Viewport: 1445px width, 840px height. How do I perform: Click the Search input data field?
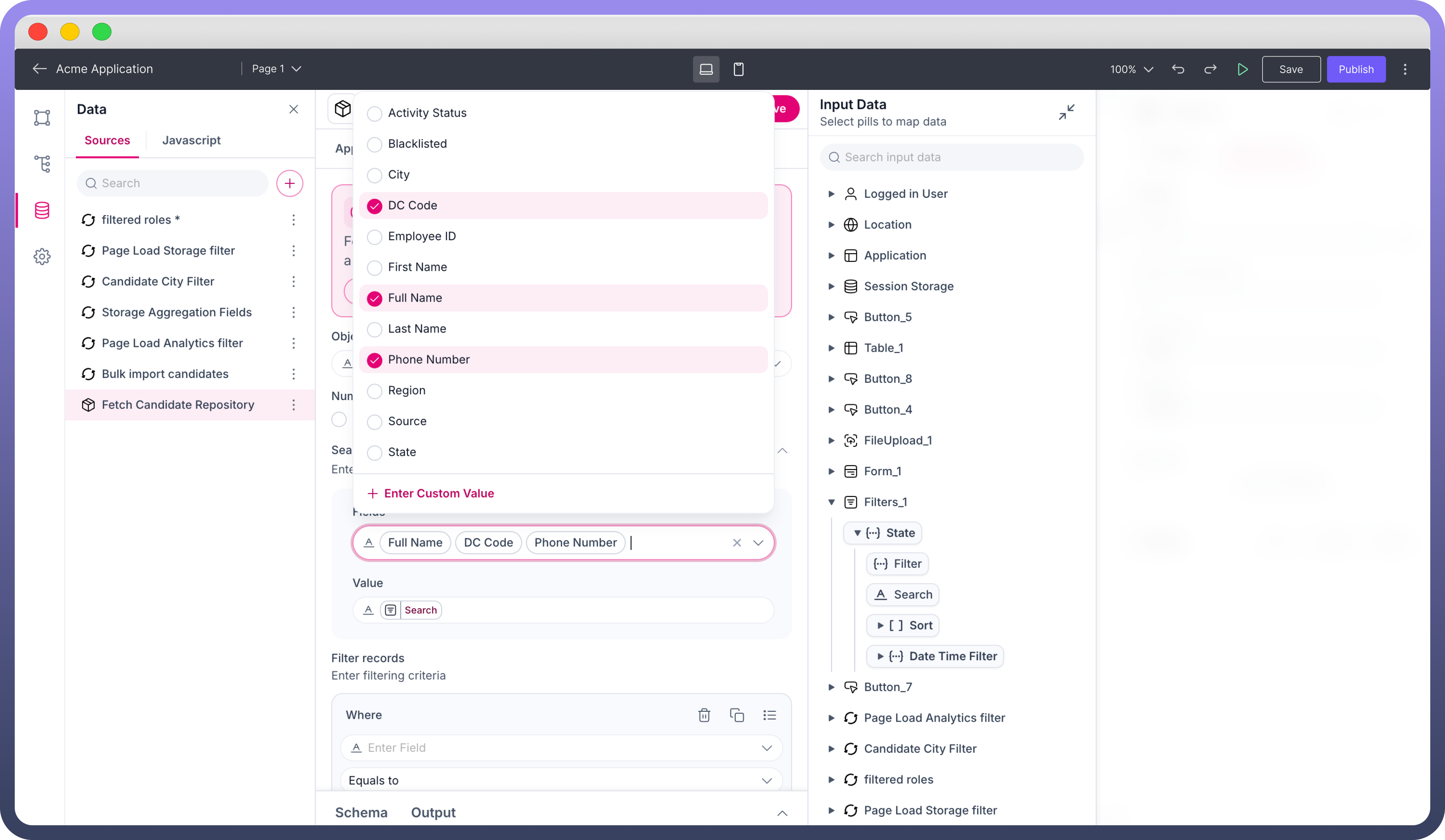(952, 157)
